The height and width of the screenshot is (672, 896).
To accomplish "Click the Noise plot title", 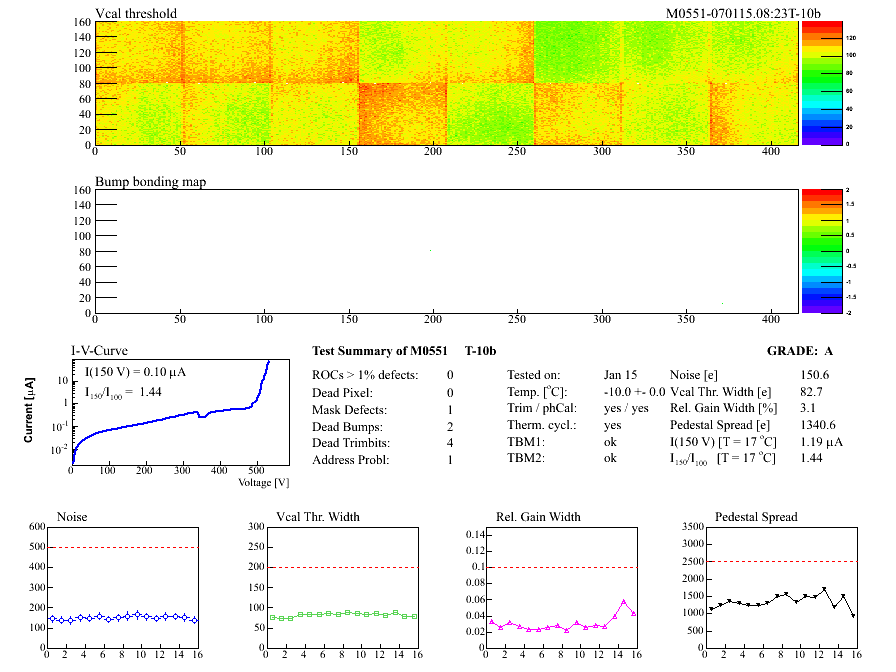I will click(76, 517).
